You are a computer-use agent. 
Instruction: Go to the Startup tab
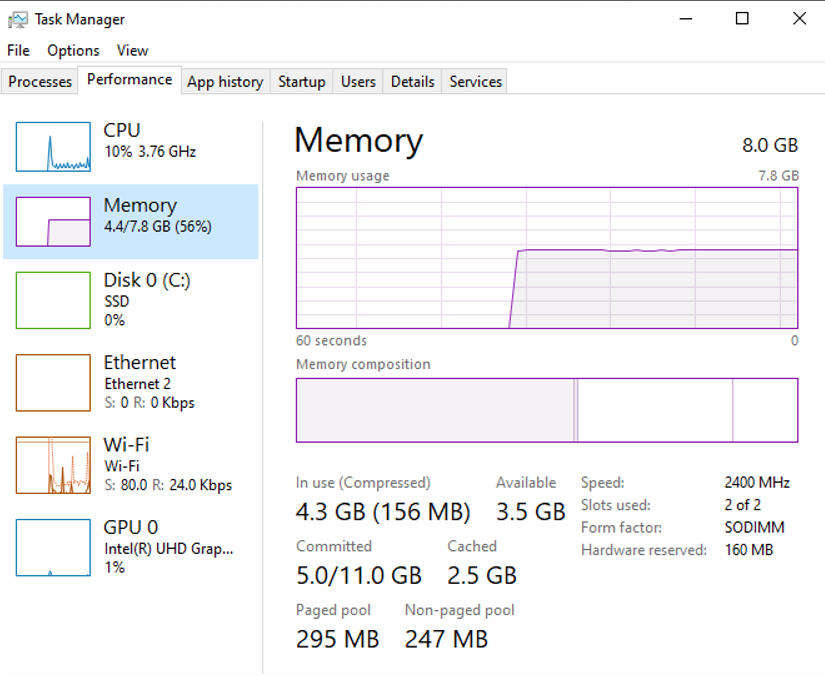[301, 82]
